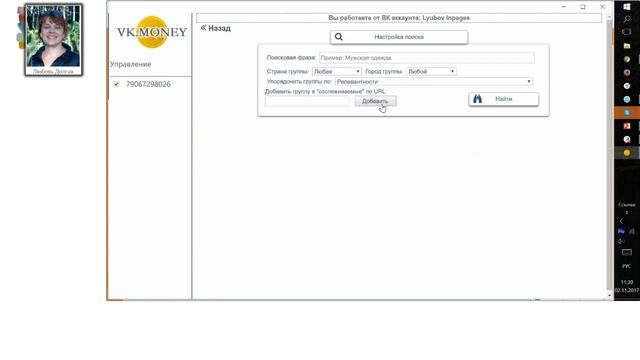
Task: Open the Windows Start button in taskbar
Action: point(627,6)
